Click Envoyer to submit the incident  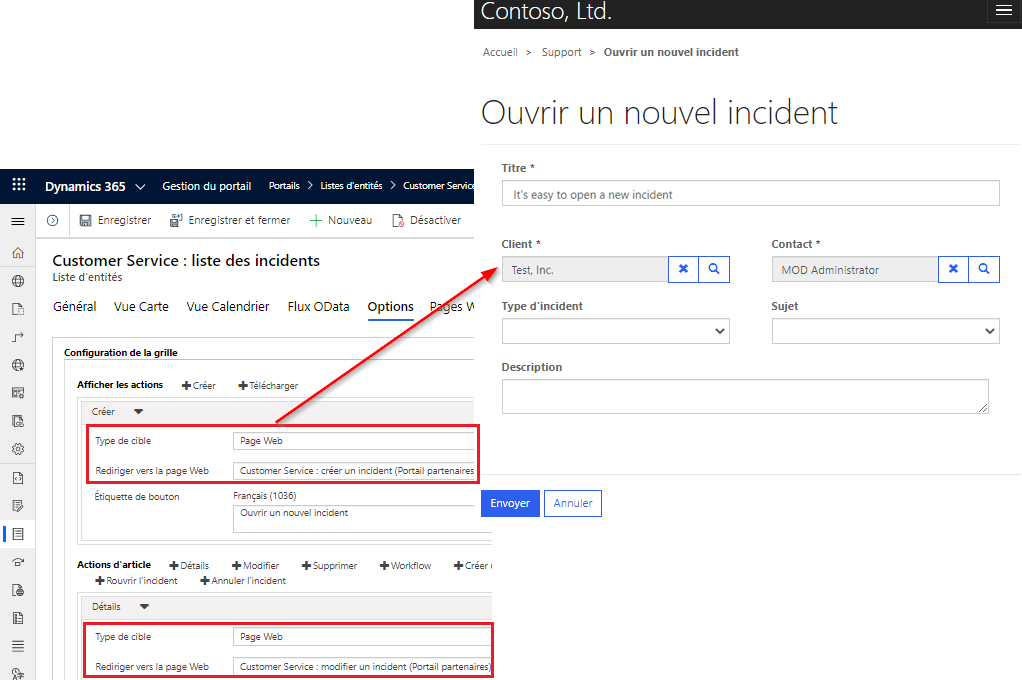[x=510, y=503]
